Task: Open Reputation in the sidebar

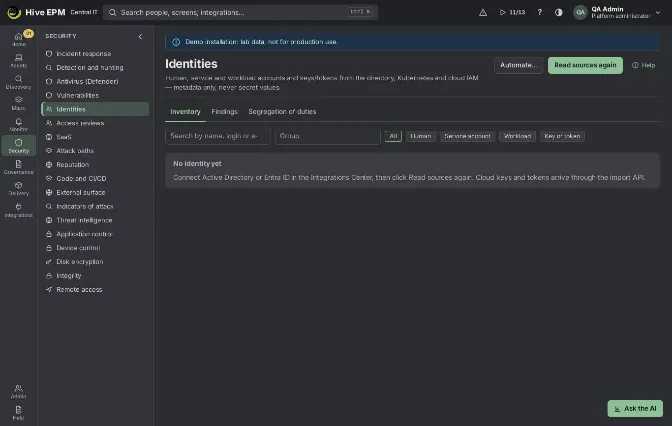Action: point(95,165)
